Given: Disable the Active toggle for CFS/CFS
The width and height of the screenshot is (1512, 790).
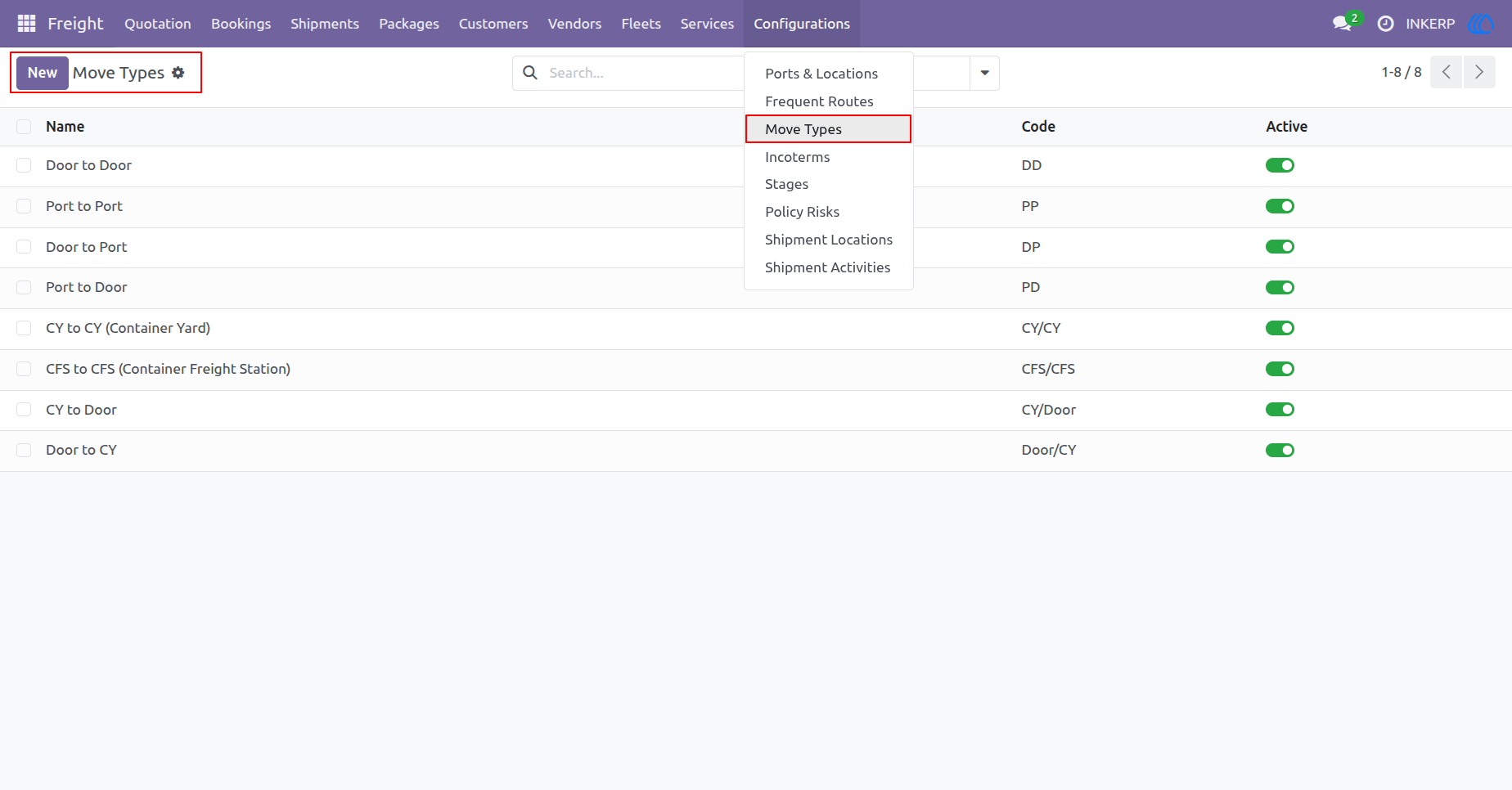Looking at the screenshot, I should click(x=1280, y=369).
